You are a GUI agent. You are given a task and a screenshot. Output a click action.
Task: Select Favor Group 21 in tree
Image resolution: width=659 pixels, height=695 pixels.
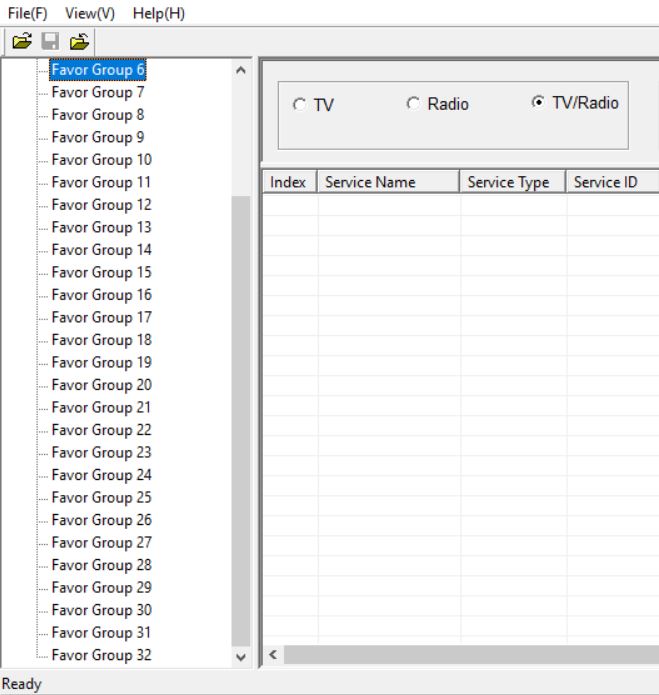(101, 407)
